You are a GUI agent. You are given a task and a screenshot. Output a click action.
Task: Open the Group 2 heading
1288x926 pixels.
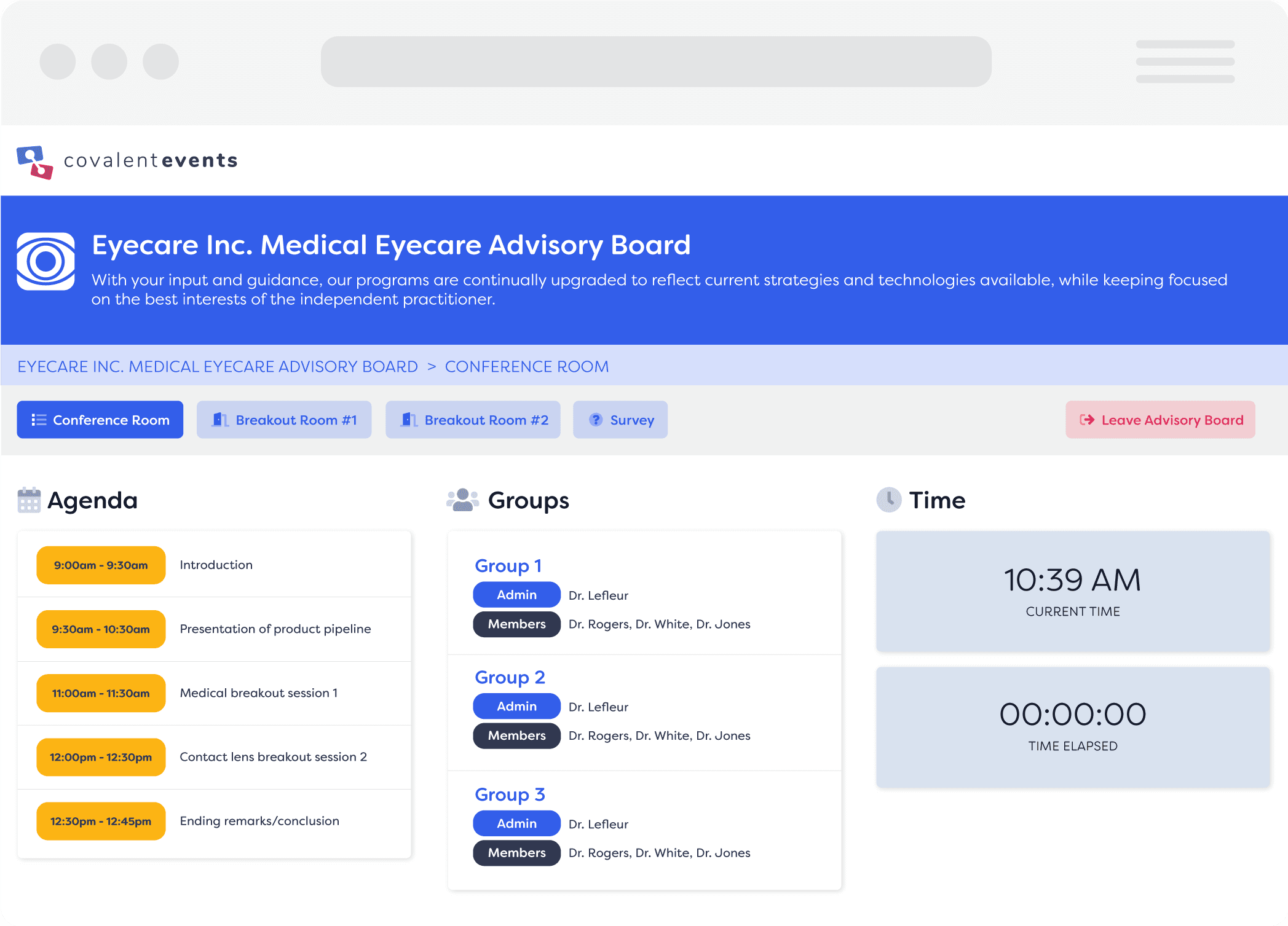[510, 677]
